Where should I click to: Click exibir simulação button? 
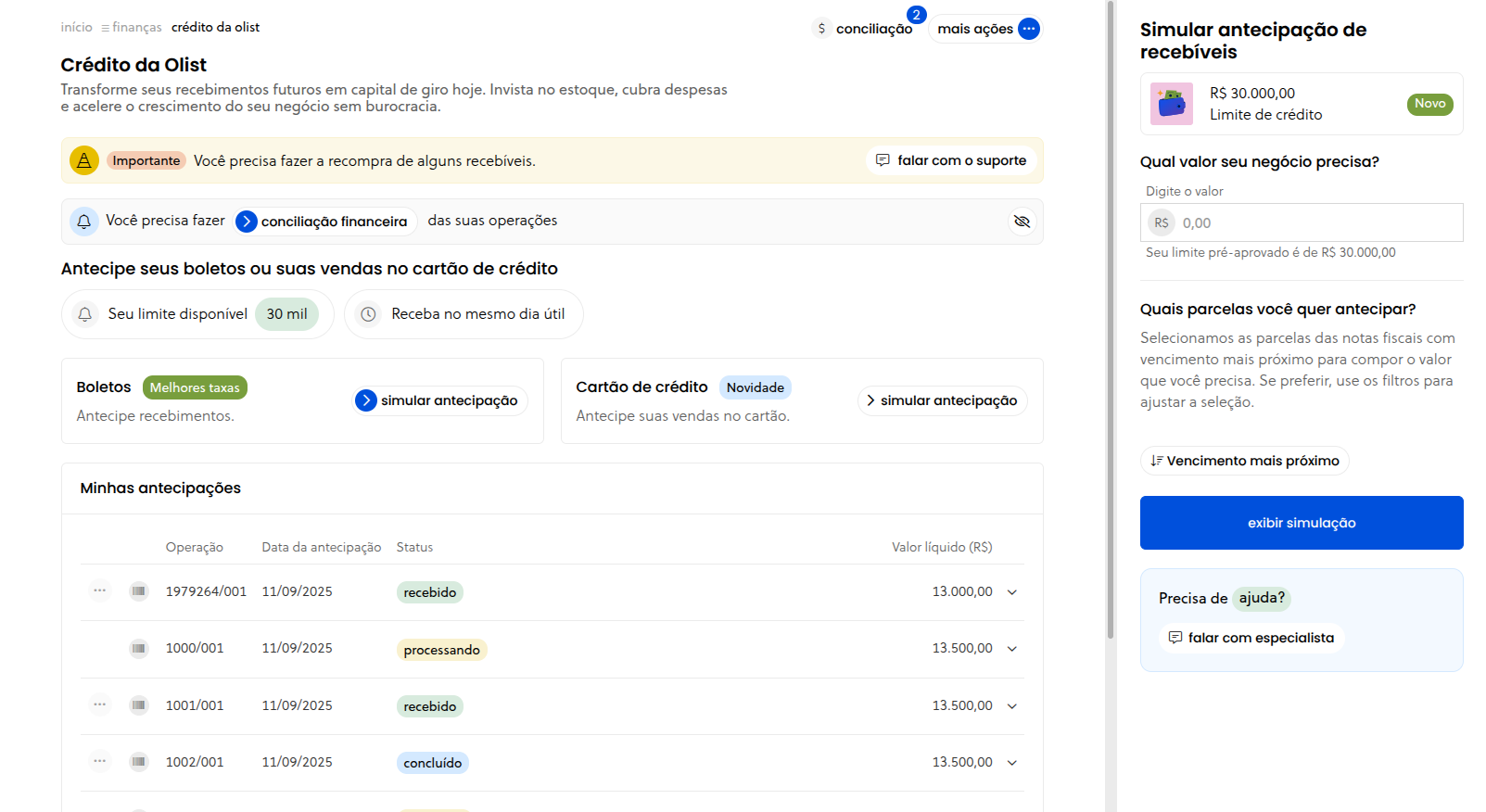1302,523
